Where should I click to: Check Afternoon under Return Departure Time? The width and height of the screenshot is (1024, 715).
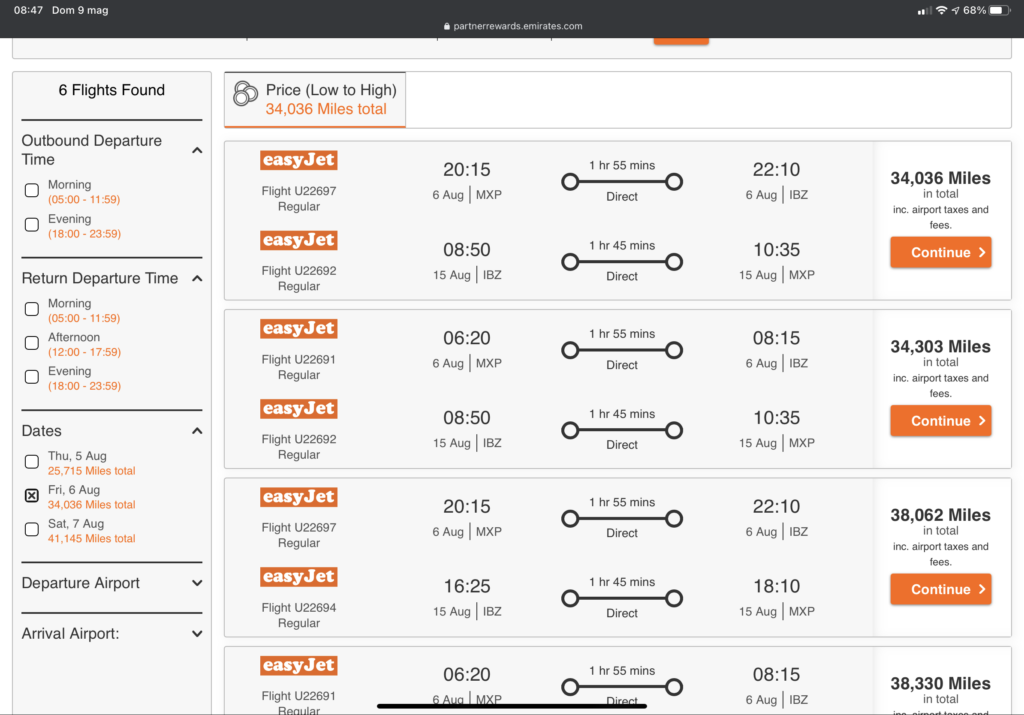[31, 343]
